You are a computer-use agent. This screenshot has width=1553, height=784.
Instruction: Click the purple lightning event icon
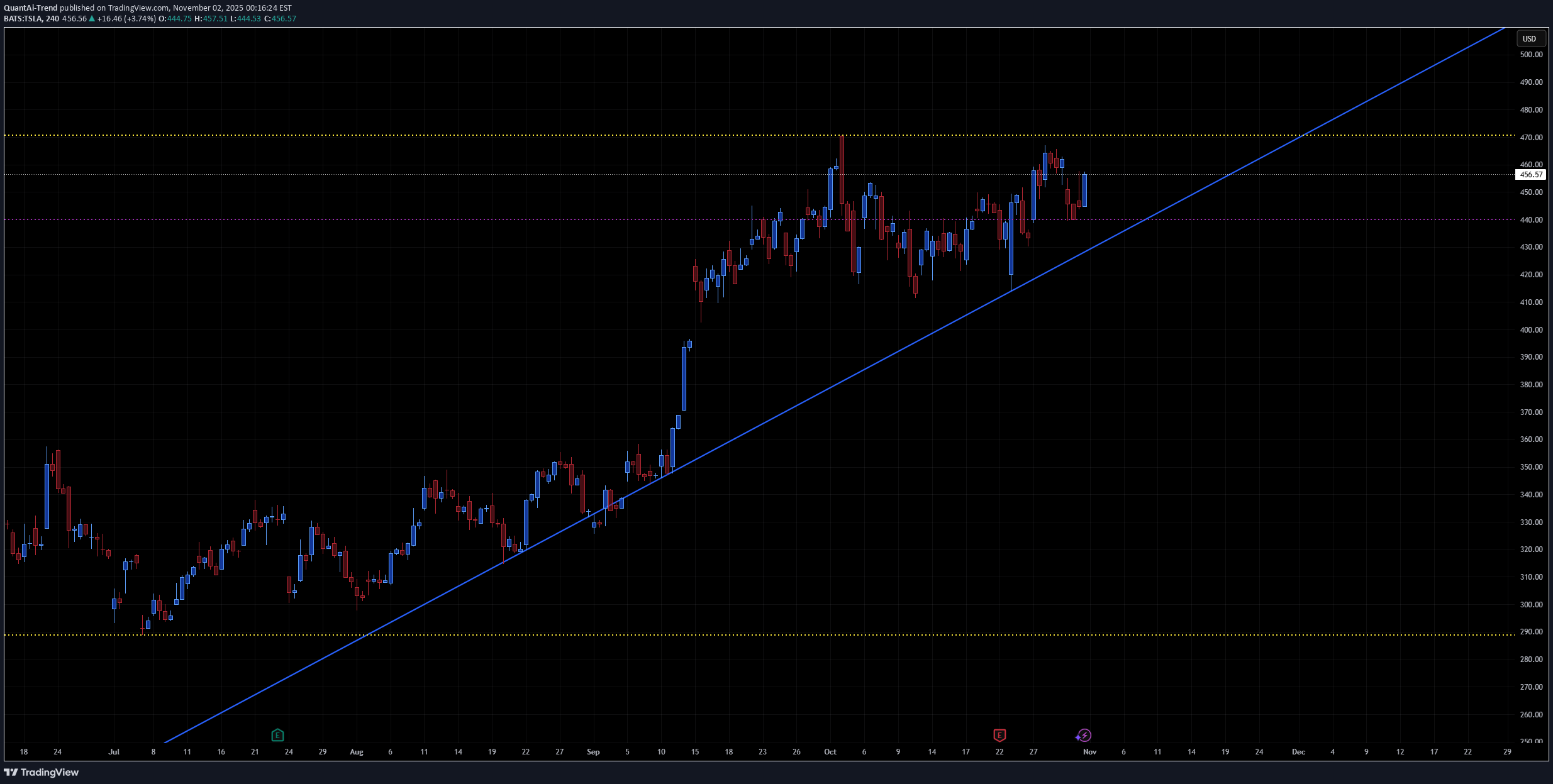point(1084,735)
